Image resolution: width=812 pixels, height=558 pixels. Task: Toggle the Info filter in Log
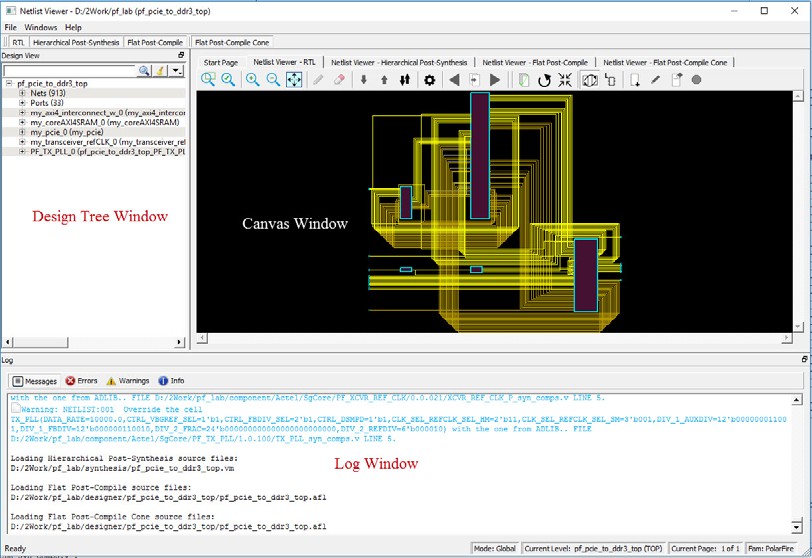(171, 381)
